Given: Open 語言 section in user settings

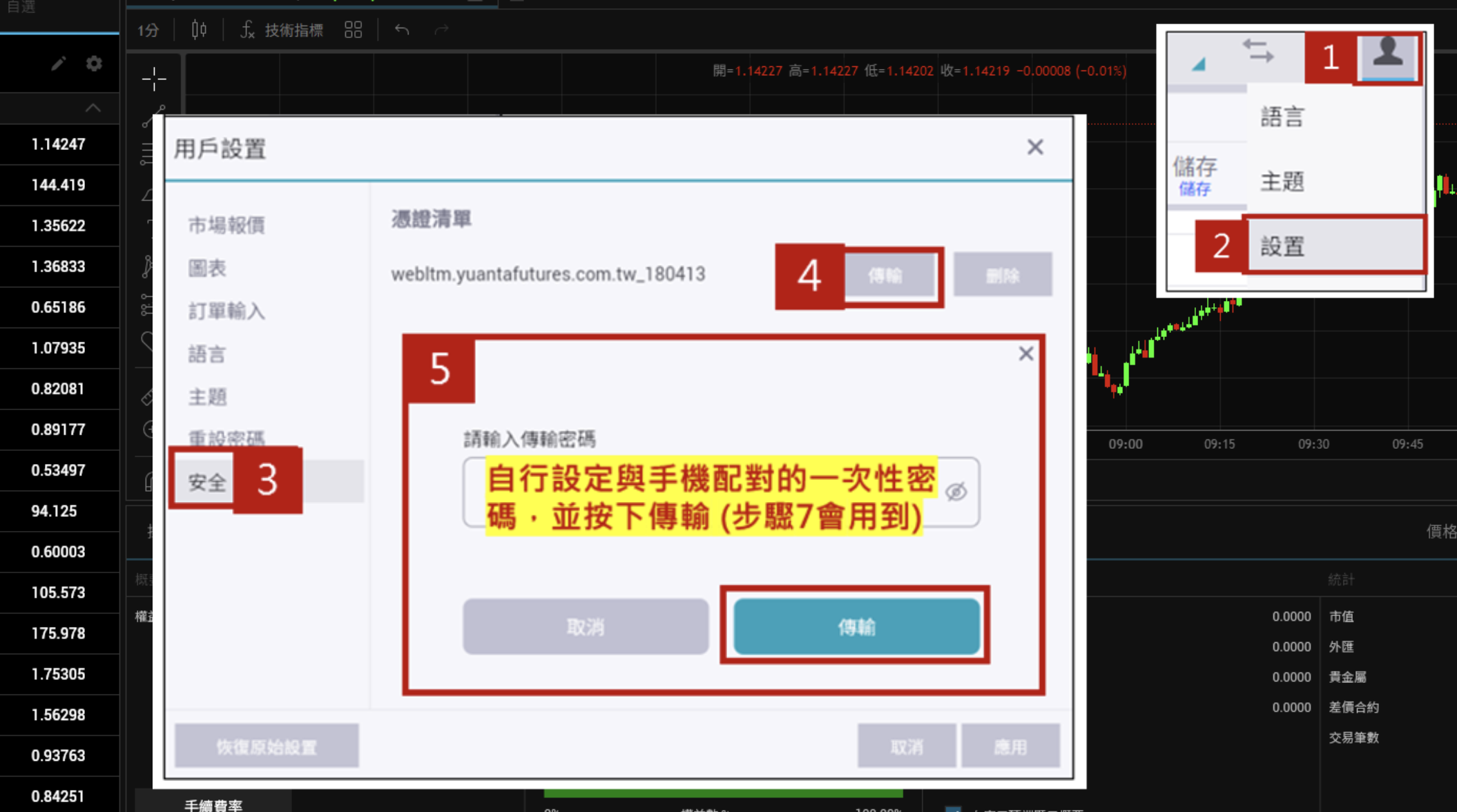Looking at the screenshot, I should tap(207, 355).
